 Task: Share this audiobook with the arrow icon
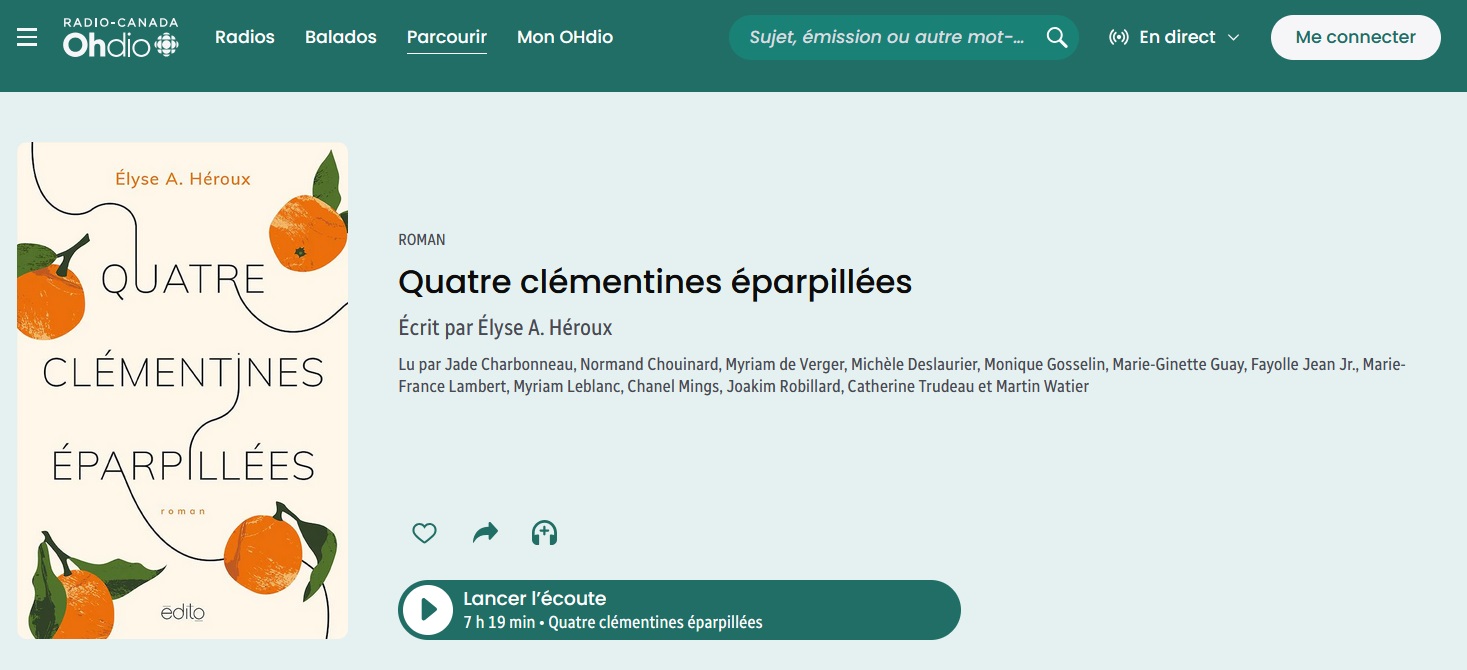coord(485,533)
